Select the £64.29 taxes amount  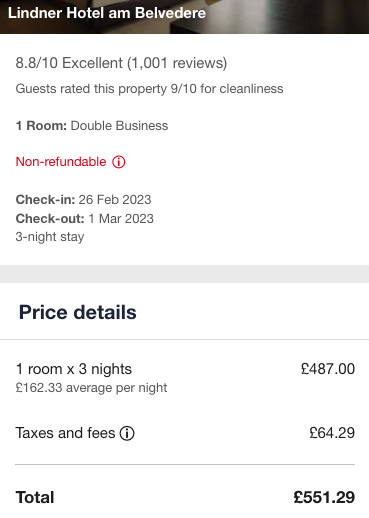click(332, 433)
